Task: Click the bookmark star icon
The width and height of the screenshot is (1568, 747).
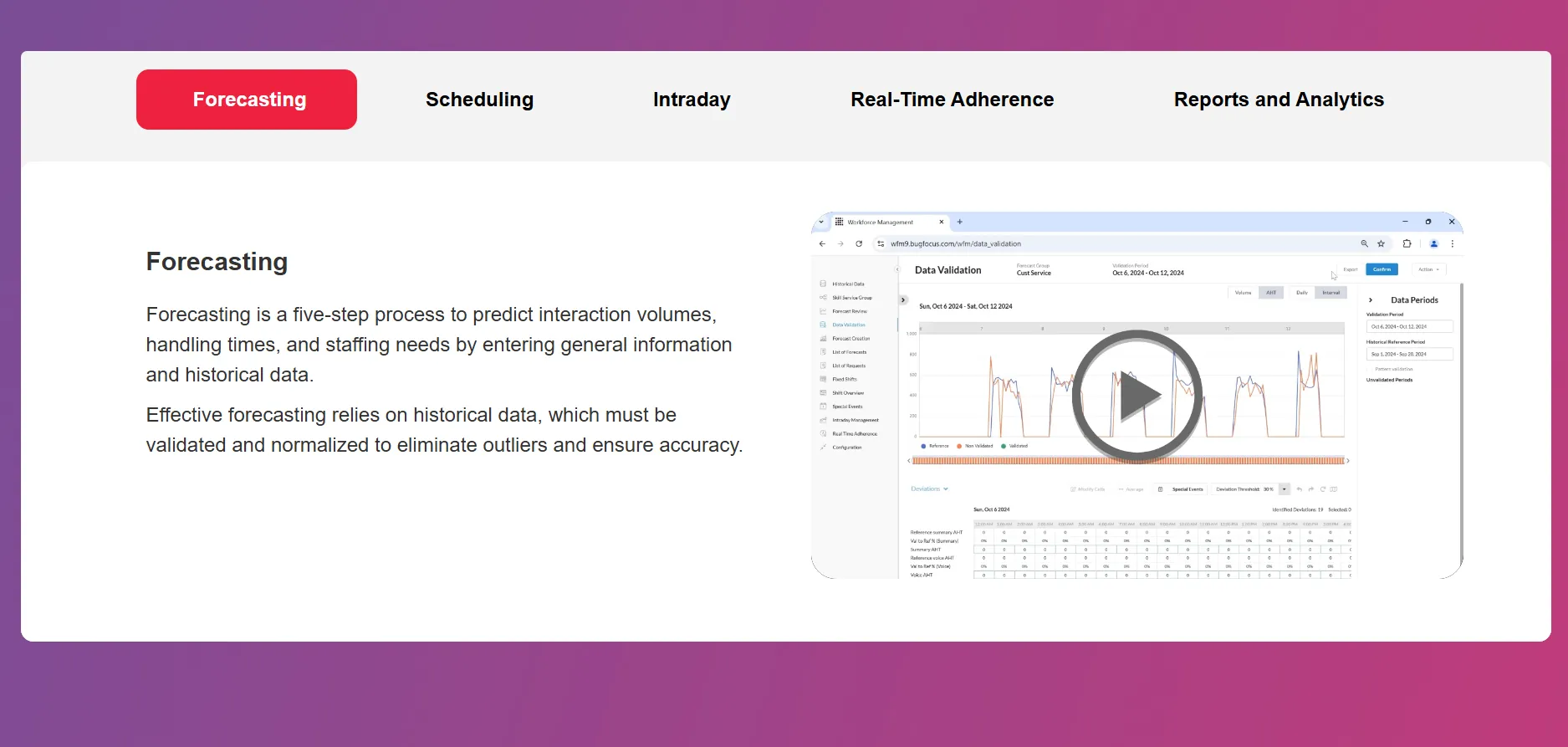Action: point(1381,244)
